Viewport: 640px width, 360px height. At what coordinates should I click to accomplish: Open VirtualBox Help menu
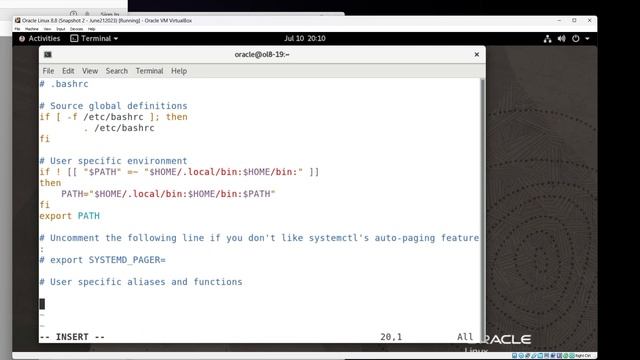pos(91,29)
